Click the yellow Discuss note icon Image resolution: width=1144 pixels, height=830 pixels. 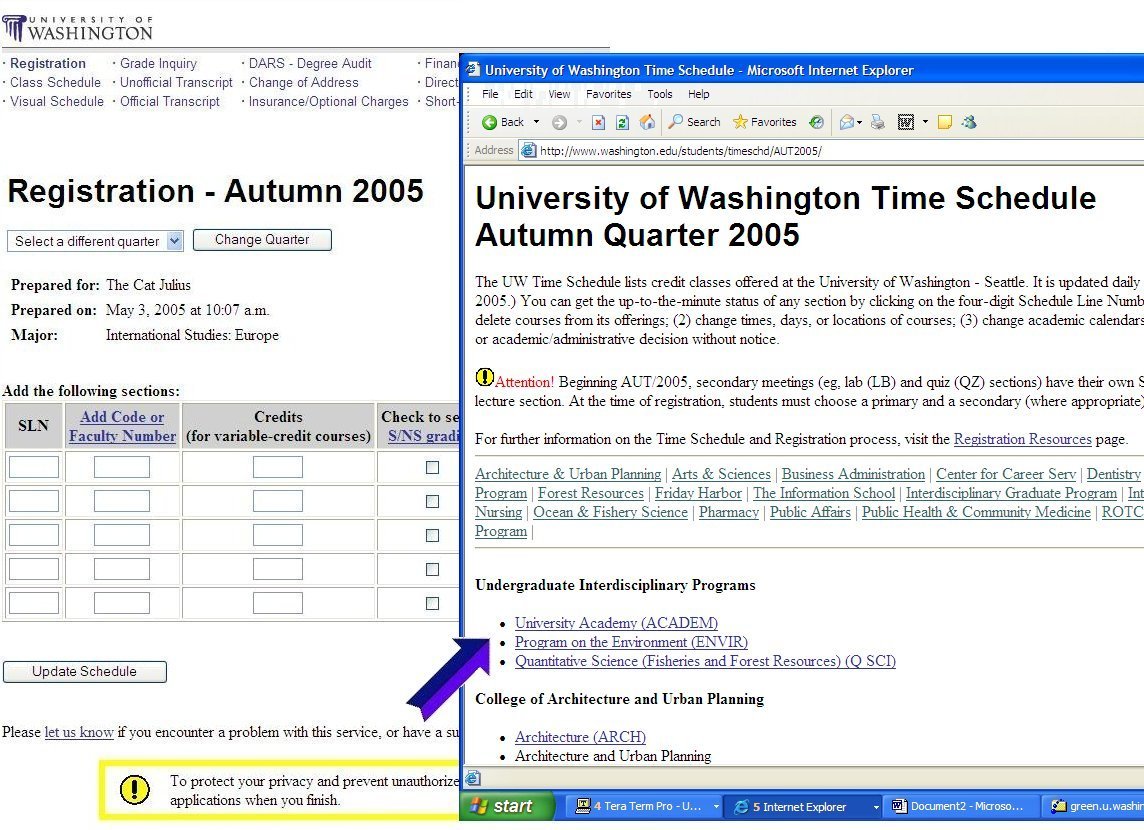[x=945, y=123]
